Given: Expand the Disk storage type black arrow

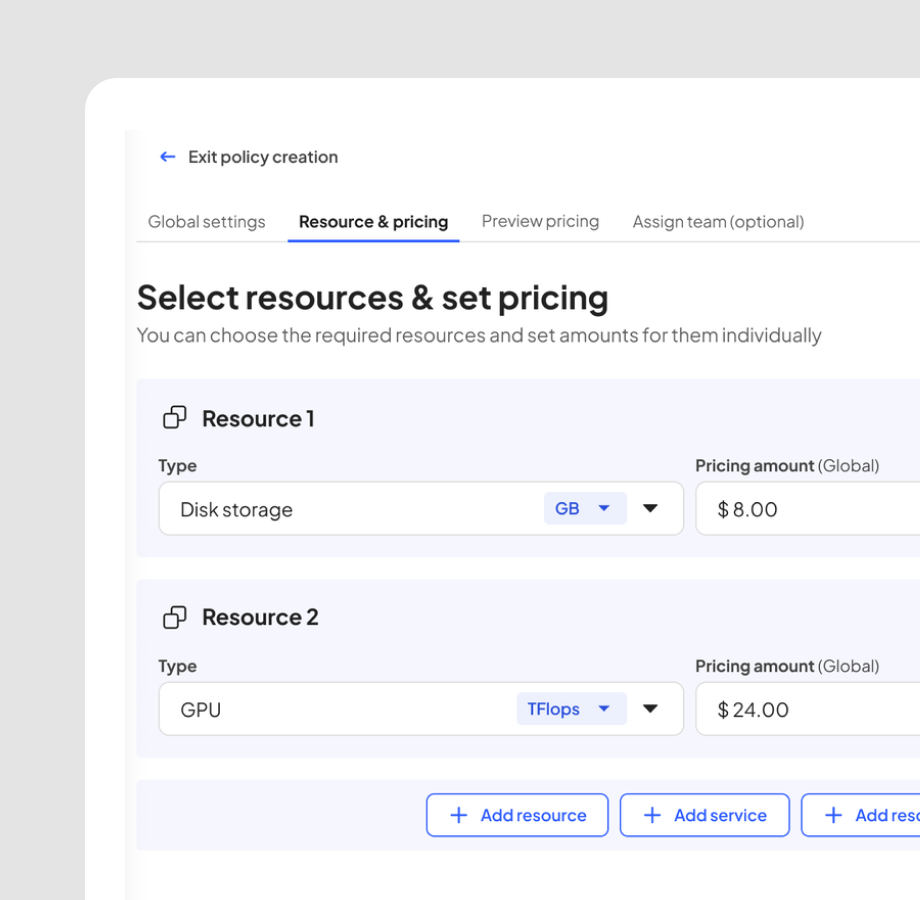Looking at the screenshot, I should point(650,508).
